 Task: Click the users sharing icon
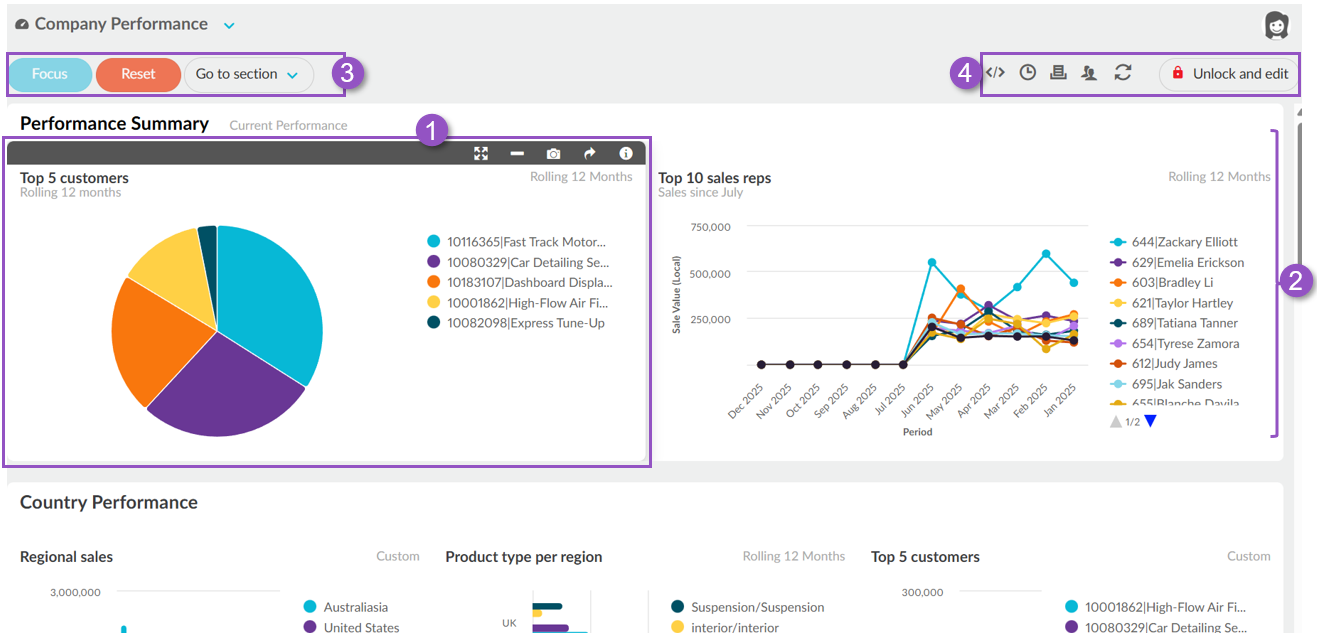coord(1090,72)
